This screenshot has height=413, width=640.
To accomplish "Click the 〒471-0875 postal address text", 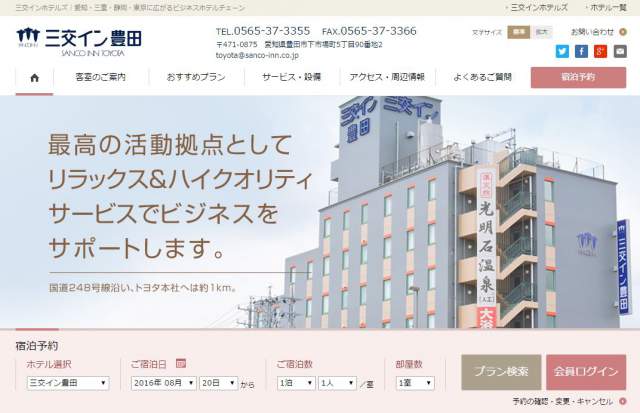I will point(299,44).
